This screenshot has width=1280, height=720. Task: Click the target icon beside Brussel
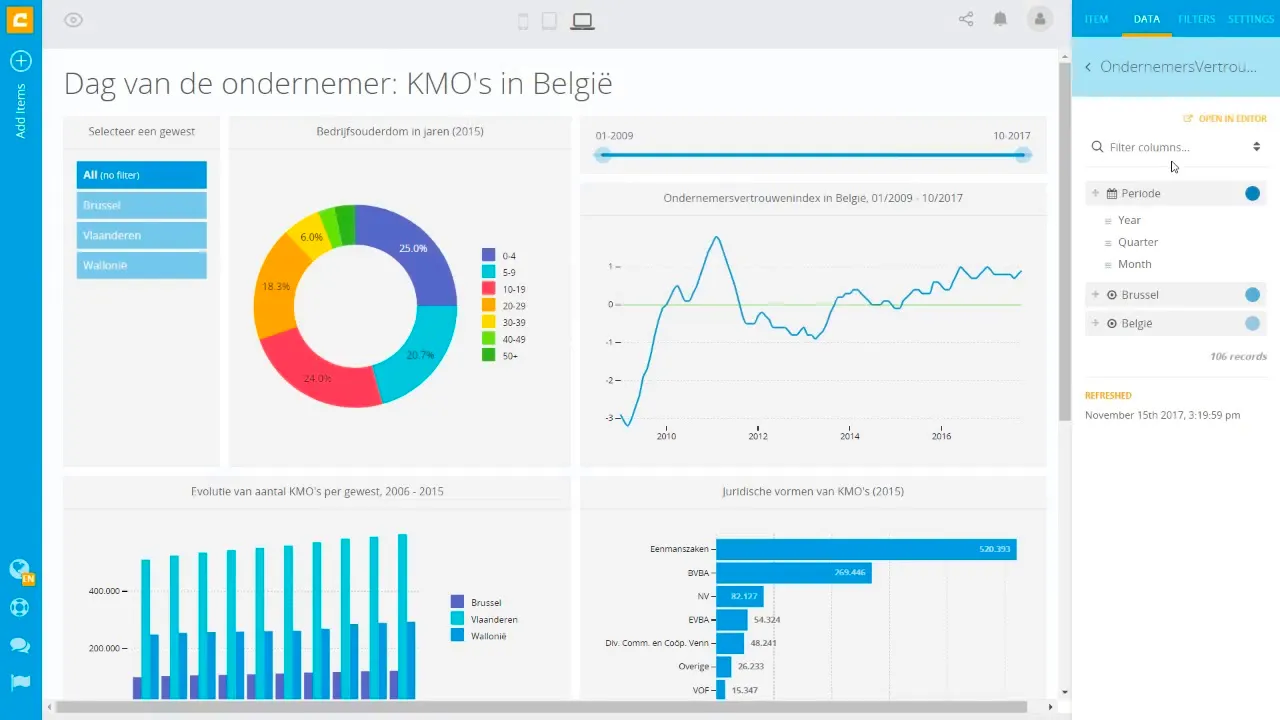point(1112,295)
